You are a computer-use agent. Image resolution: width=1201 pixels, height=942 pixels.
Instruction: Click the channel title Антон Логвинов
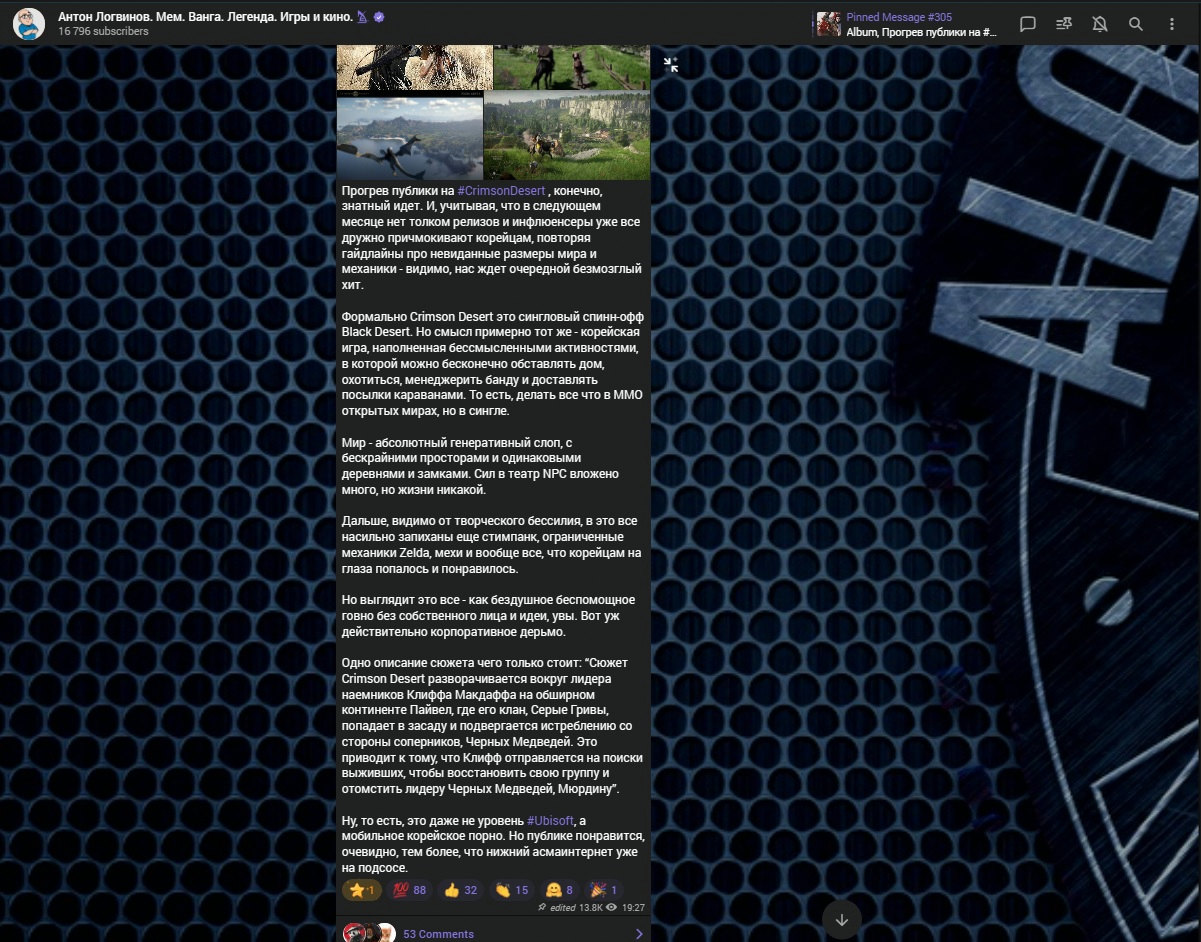tap(205, 17)
